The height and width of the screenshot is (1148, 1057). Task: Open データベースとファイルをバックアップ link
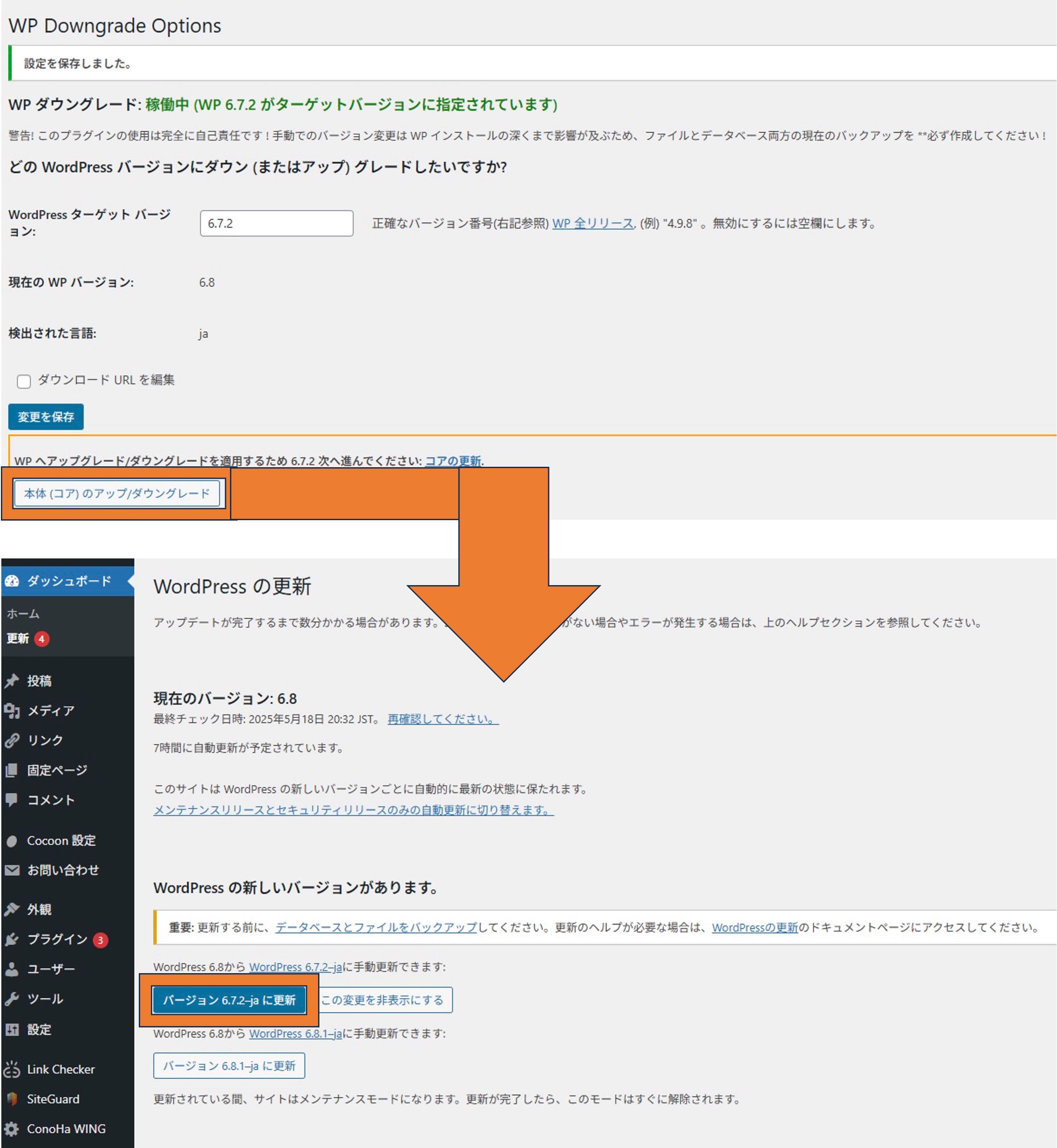(376, 927)
